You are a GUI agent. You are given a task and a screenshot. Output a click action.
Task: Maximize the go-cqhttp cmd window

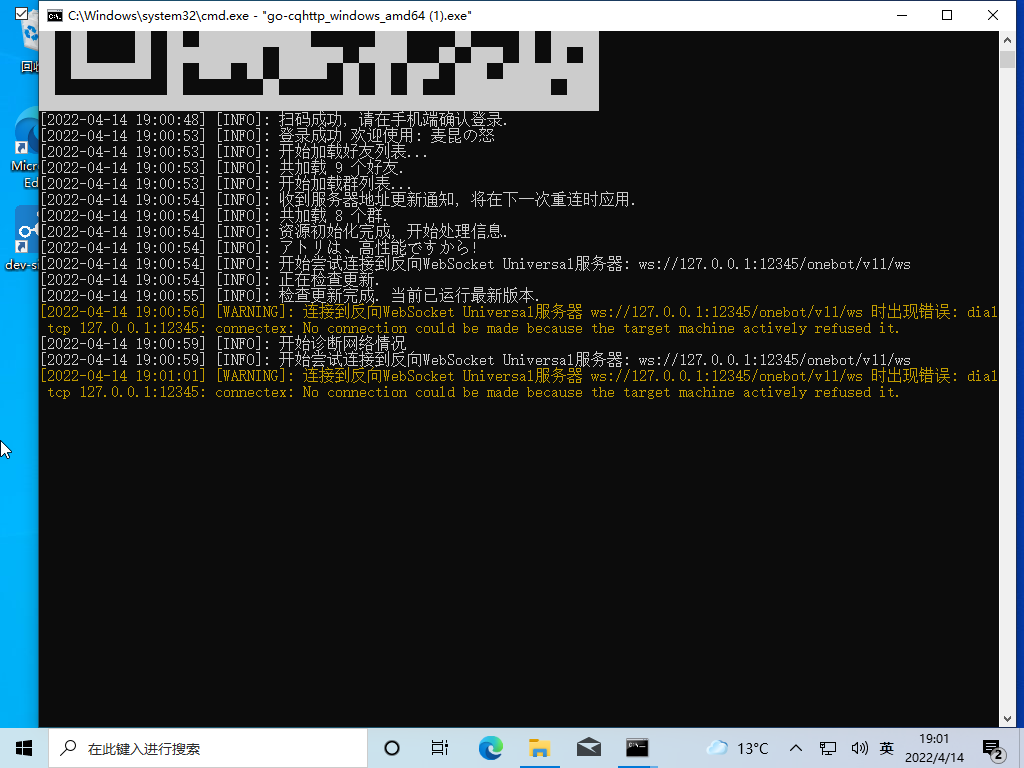point(947,16)
